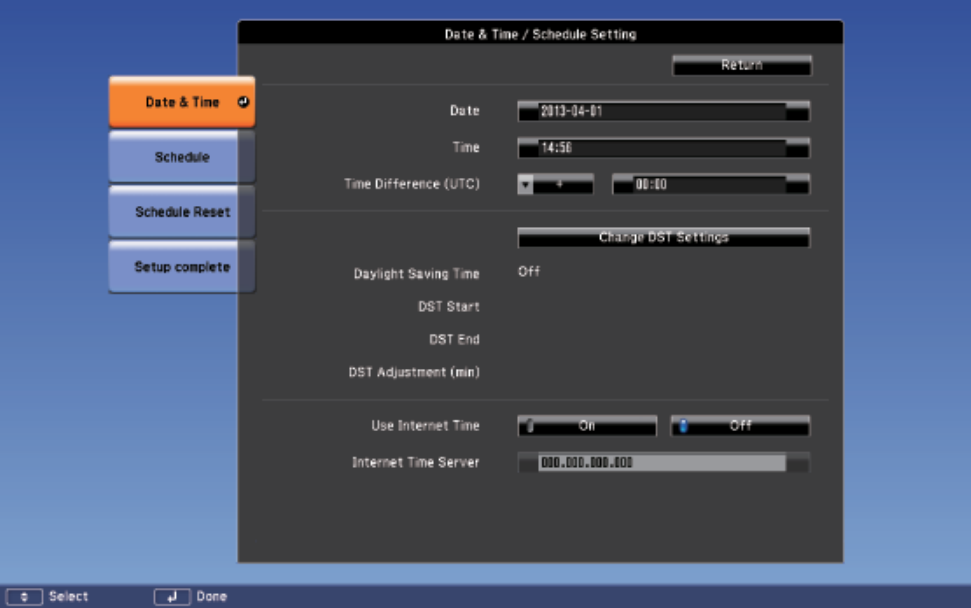Open the Schedule Reset tab
The width and height of the screenshot is (971, 608).
click(x=181, y=212)
